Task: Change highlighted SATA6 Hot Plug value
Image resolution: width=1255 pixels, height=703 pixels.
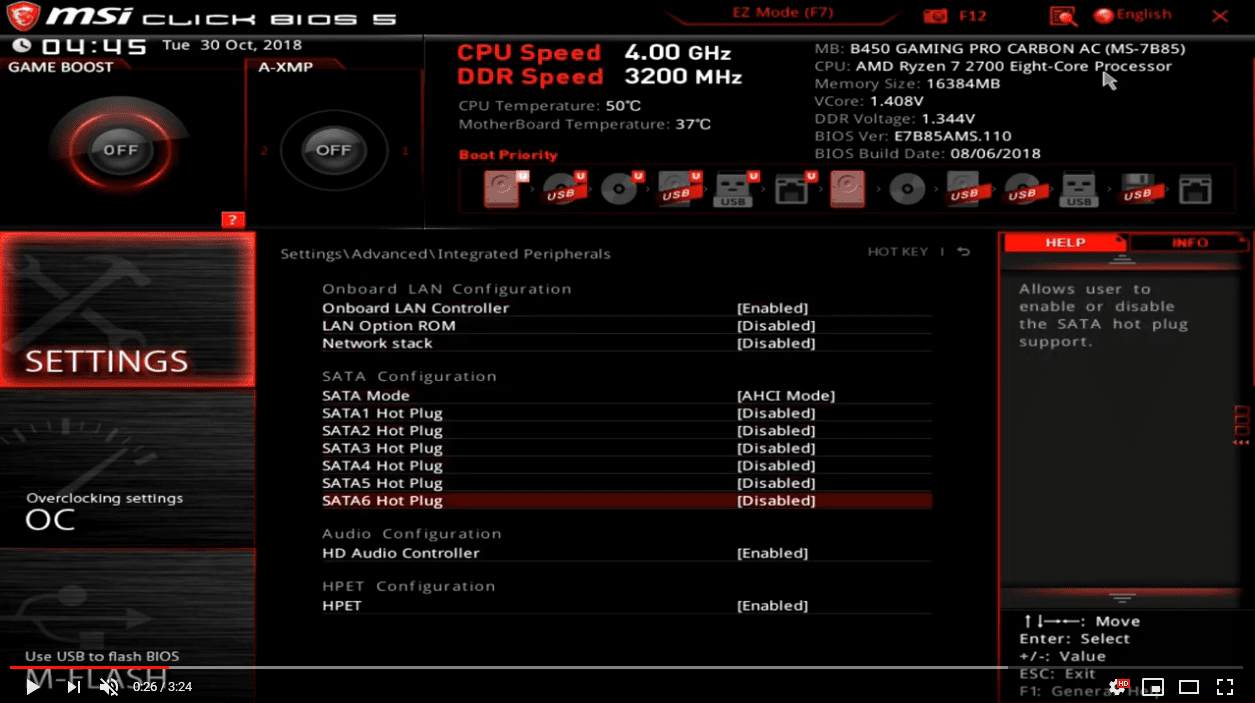Action: 776,500
